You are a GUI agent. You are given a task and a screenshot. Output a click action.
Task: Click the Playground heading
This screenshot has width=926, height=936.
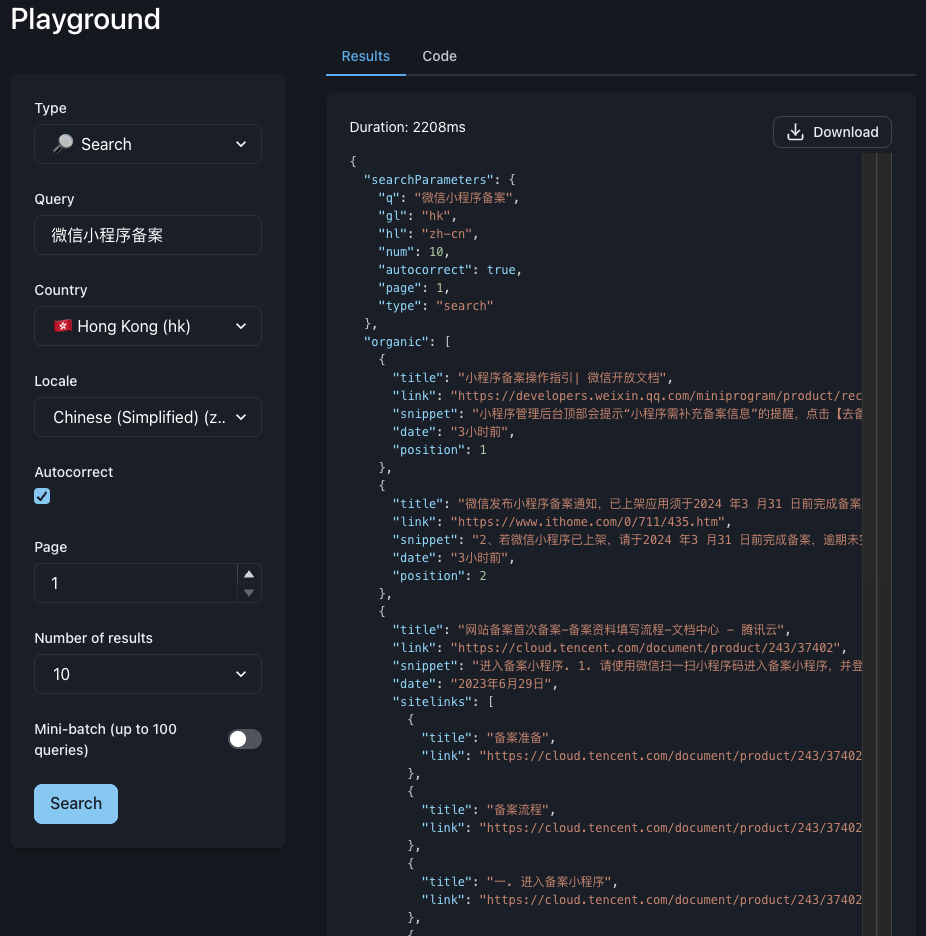tap(85, 19)
